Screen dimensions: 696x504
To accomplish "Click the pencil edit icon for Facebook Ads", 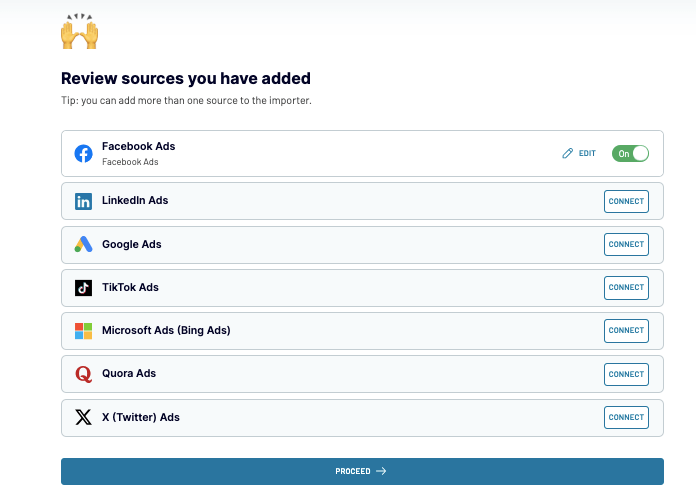I will click(x=568, y=153).
